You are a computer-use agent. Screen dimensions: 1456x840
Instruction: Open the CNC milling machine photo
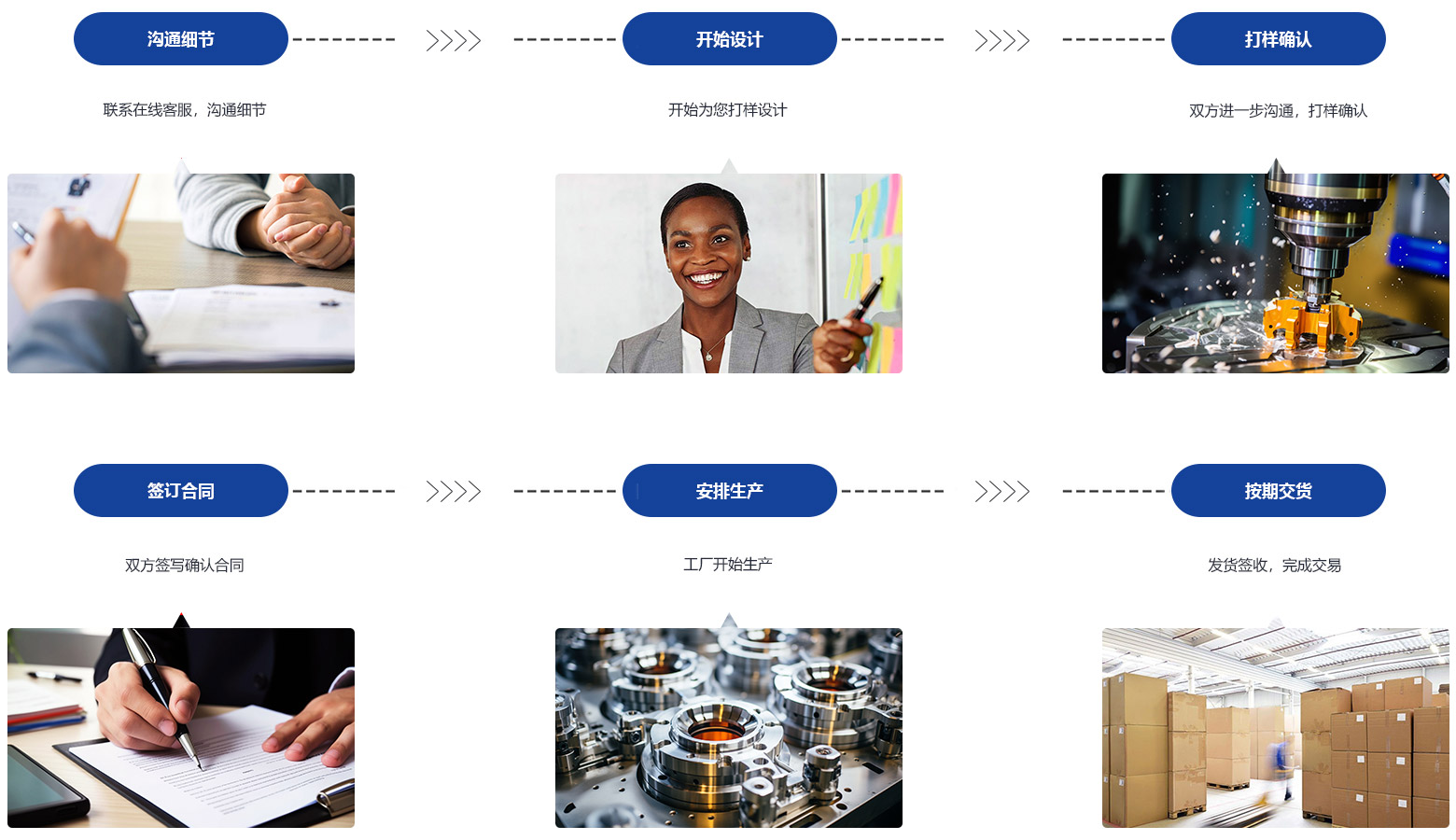(x=1276, y=273)
